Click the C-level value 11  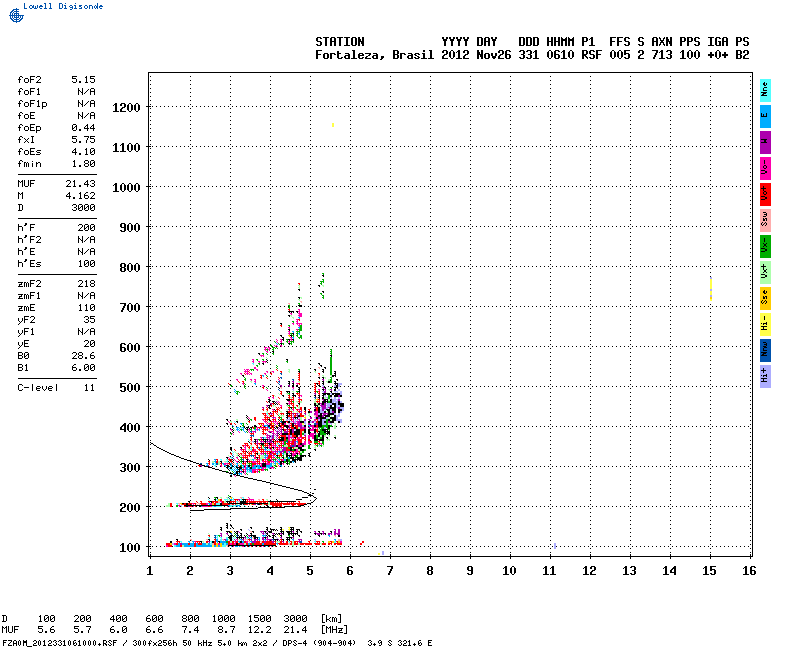(89, 388)
